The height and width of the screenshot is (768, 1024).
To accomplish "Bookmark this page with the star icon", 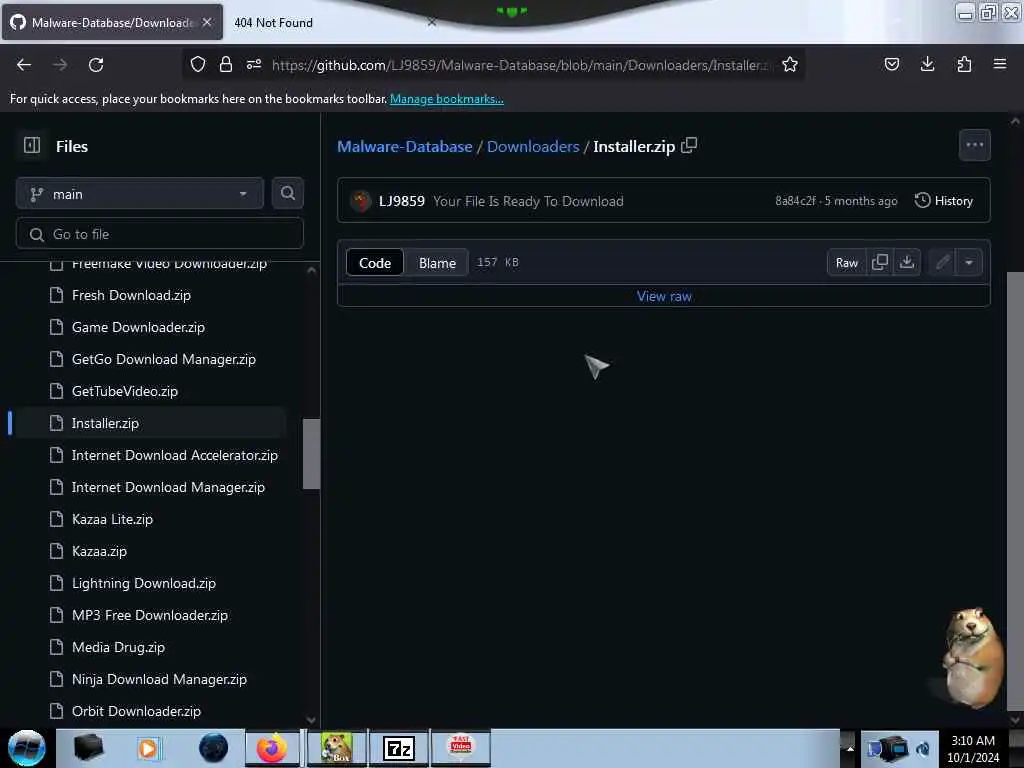I will coord(790,64).
